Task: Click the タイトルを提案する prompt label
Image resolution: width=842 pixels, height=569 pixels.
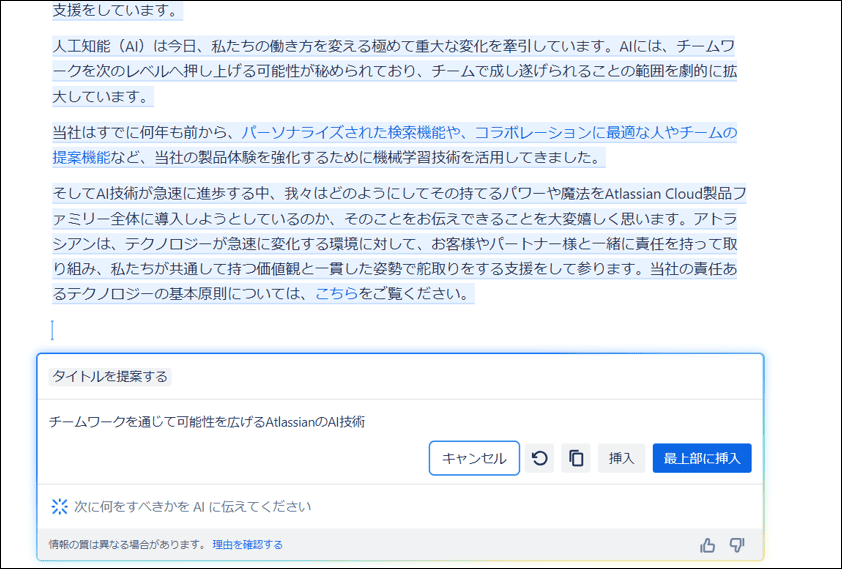Action: point(110,377)
